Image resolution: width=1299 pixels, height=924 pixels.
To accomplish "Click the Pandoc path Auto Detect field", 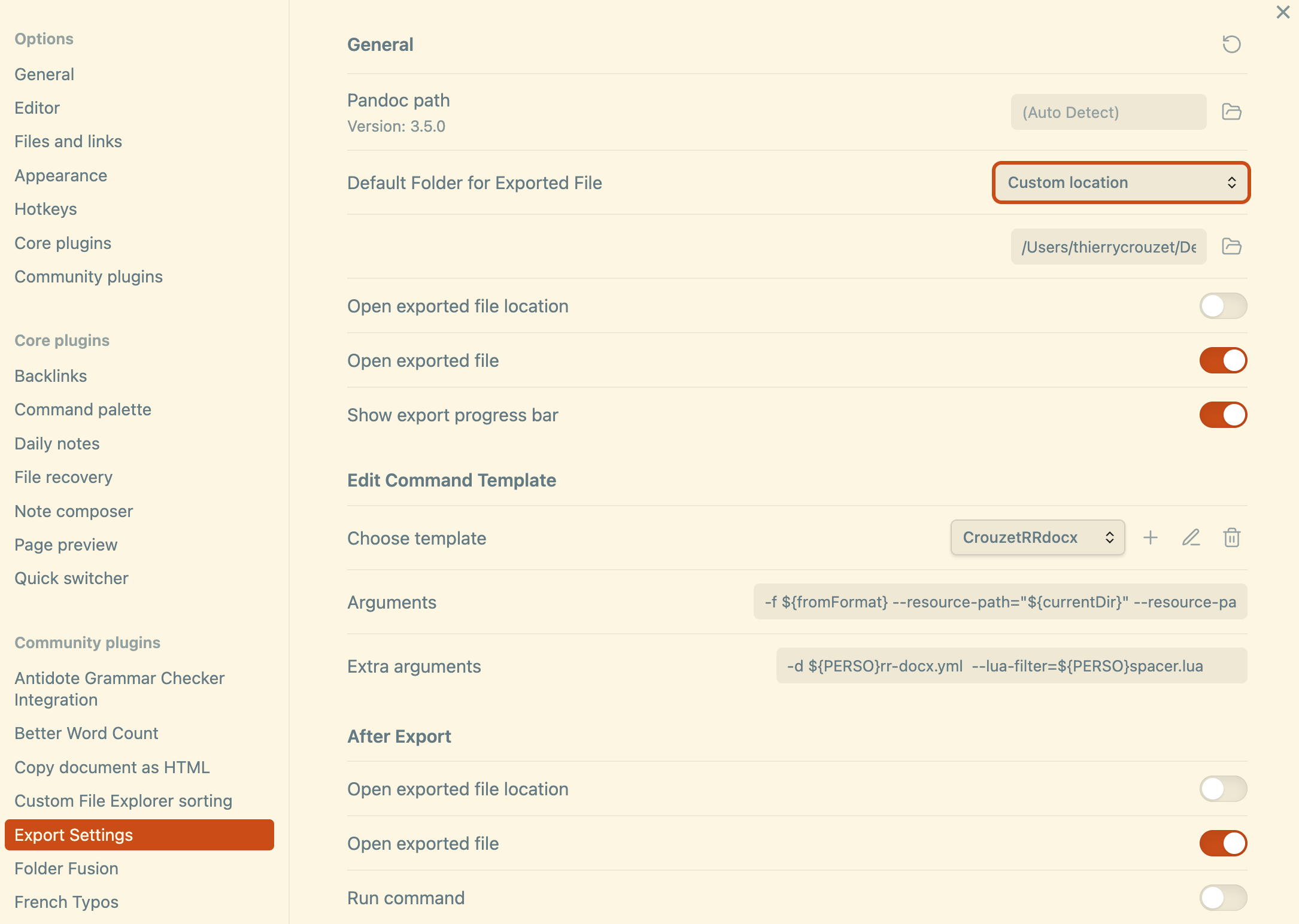I will tap(1108, 112).
